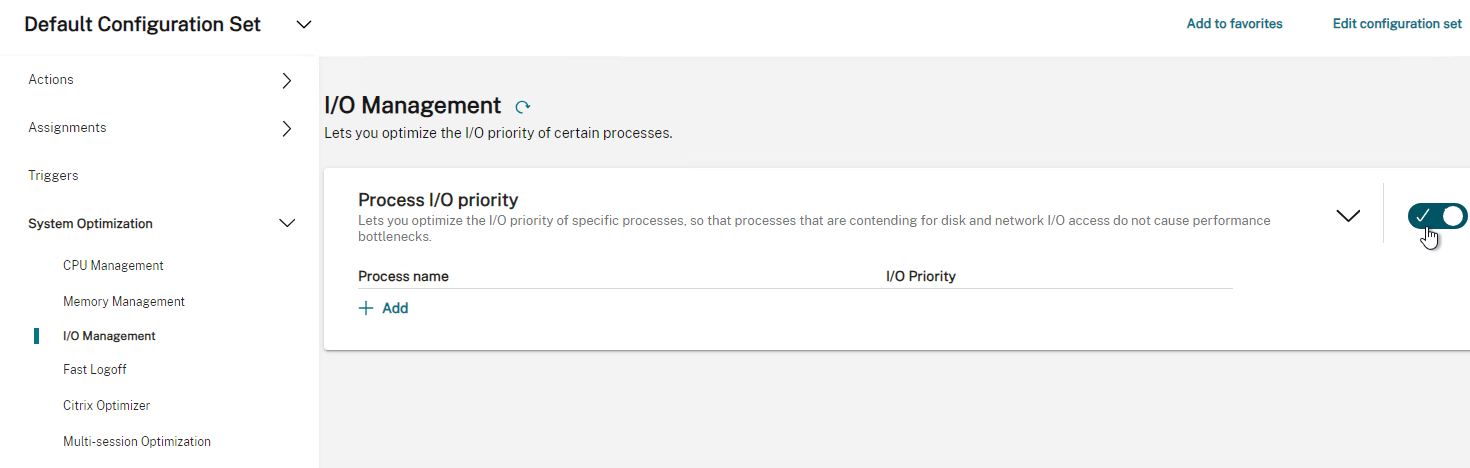The width and height of the screenshot is (1470, 468).
Task: Navigate to Citrix Optimizer
Action: 106,405
